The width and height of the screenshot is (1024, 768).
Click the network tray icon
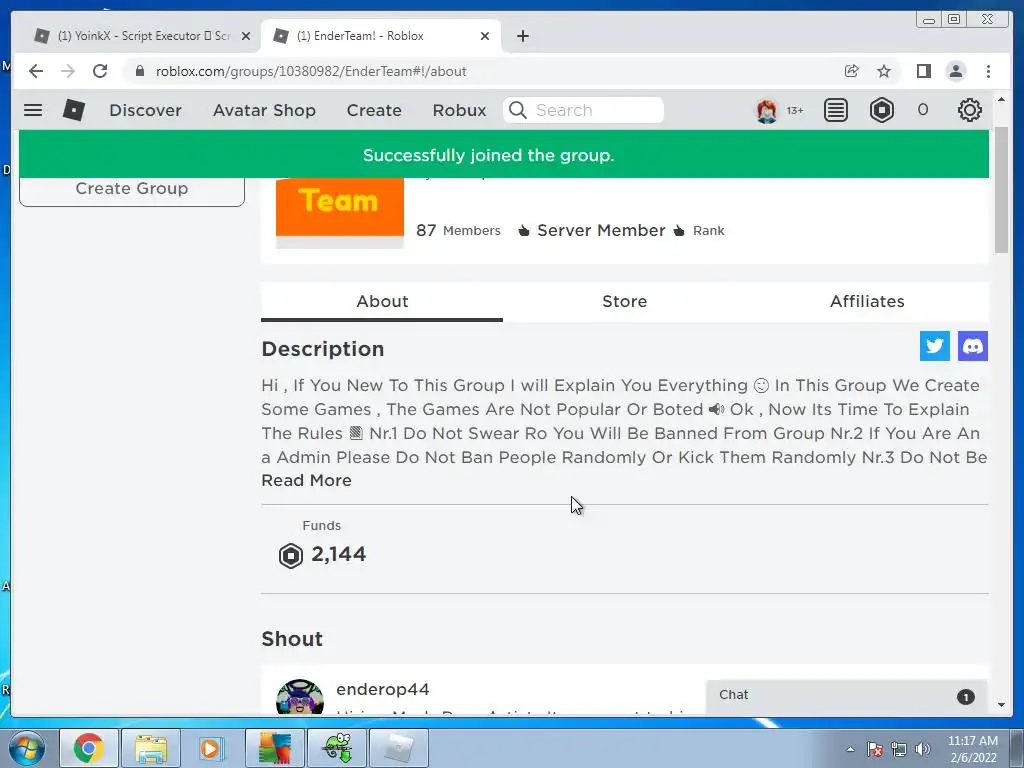899,749
